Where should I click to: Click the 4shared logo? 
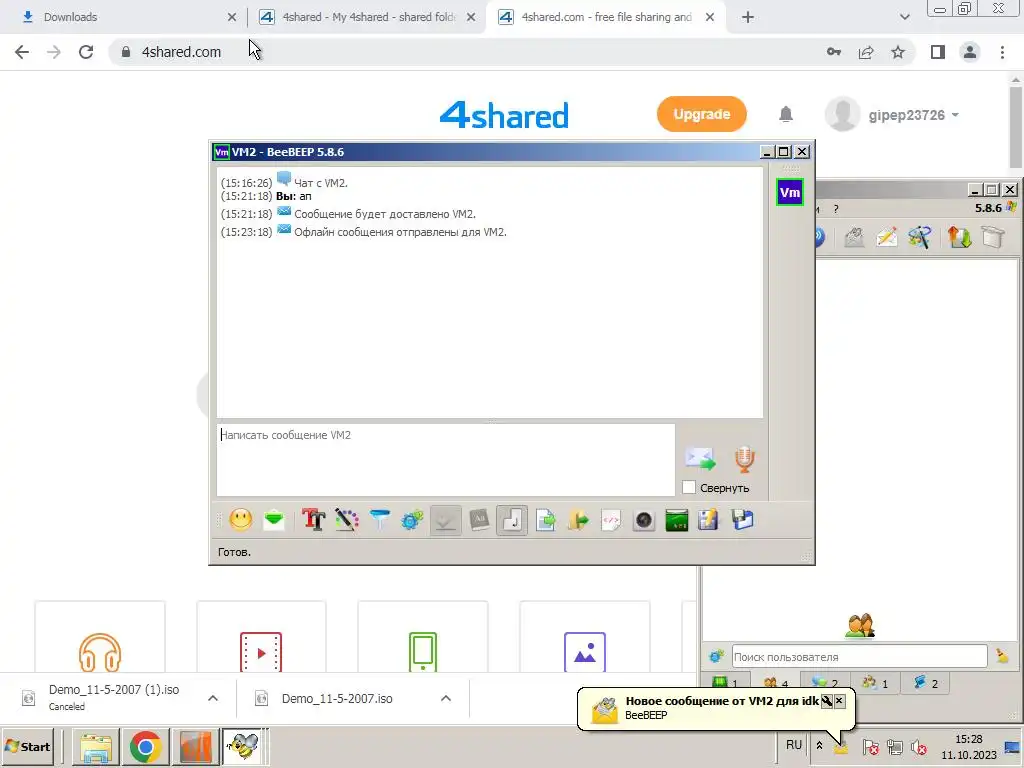pyautogui.click(x=504, y=115)
